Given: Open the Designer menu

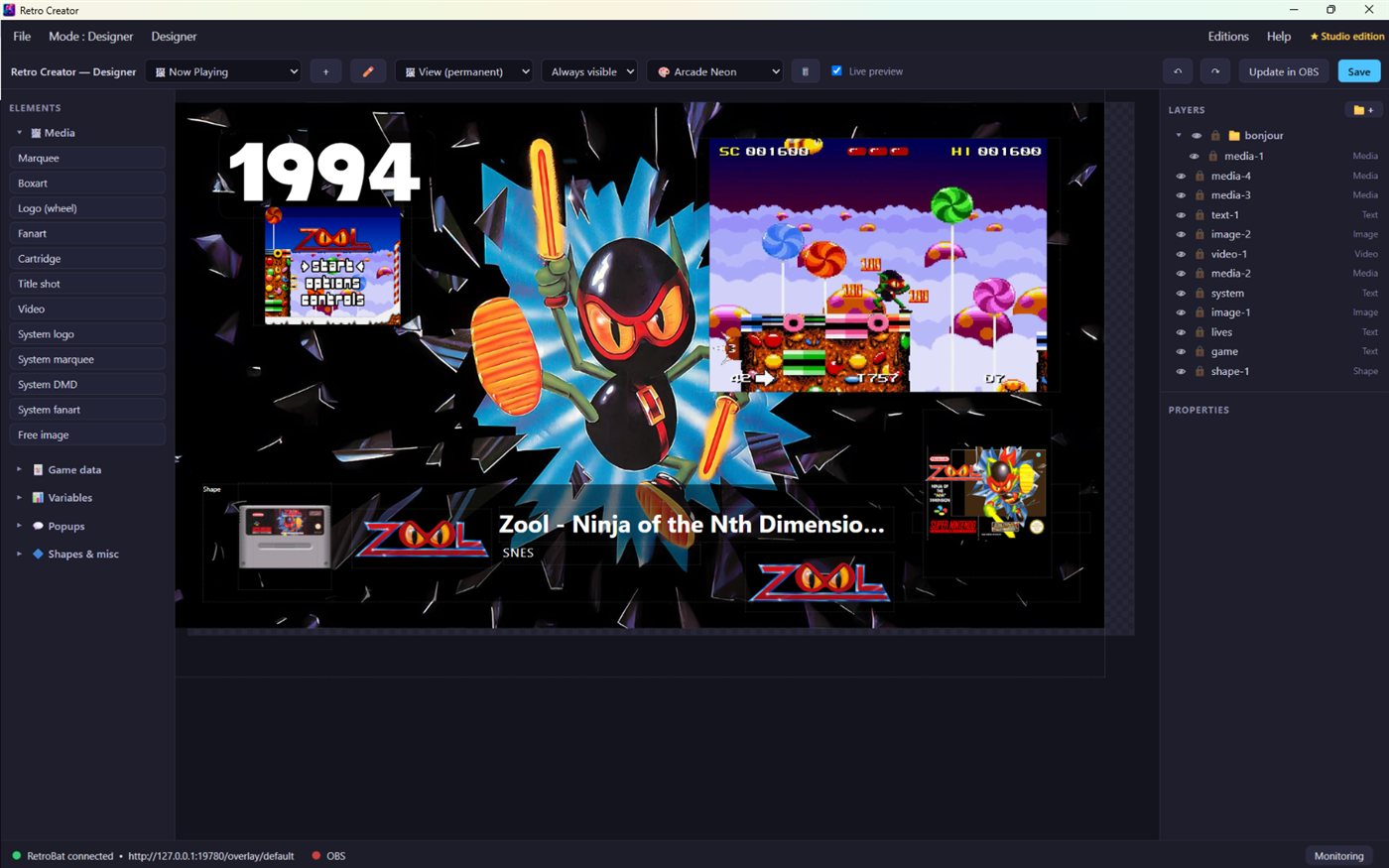Looking at the screenshot, I should click(174, 37).
